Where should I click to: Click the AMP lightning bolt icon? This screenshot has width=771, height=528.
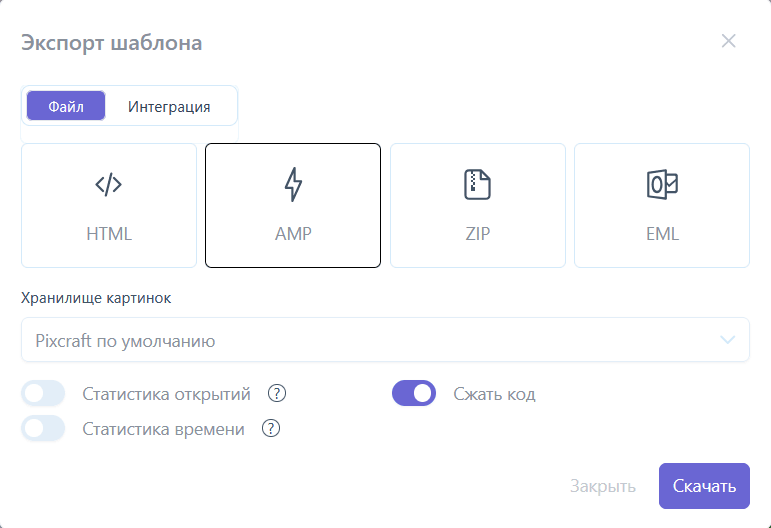click(x=294, y=184)
